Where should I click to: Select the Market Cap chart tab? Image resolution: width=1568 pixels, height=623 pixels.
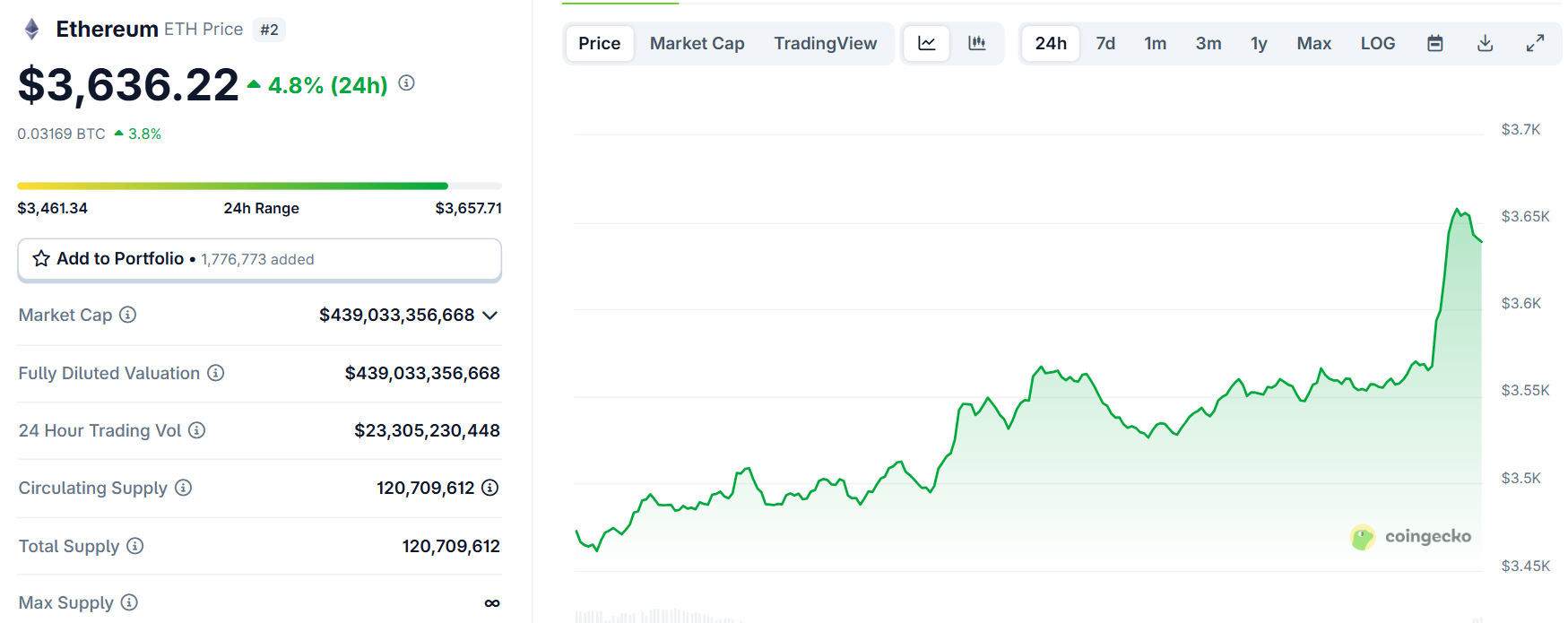[x=697, y=43]
